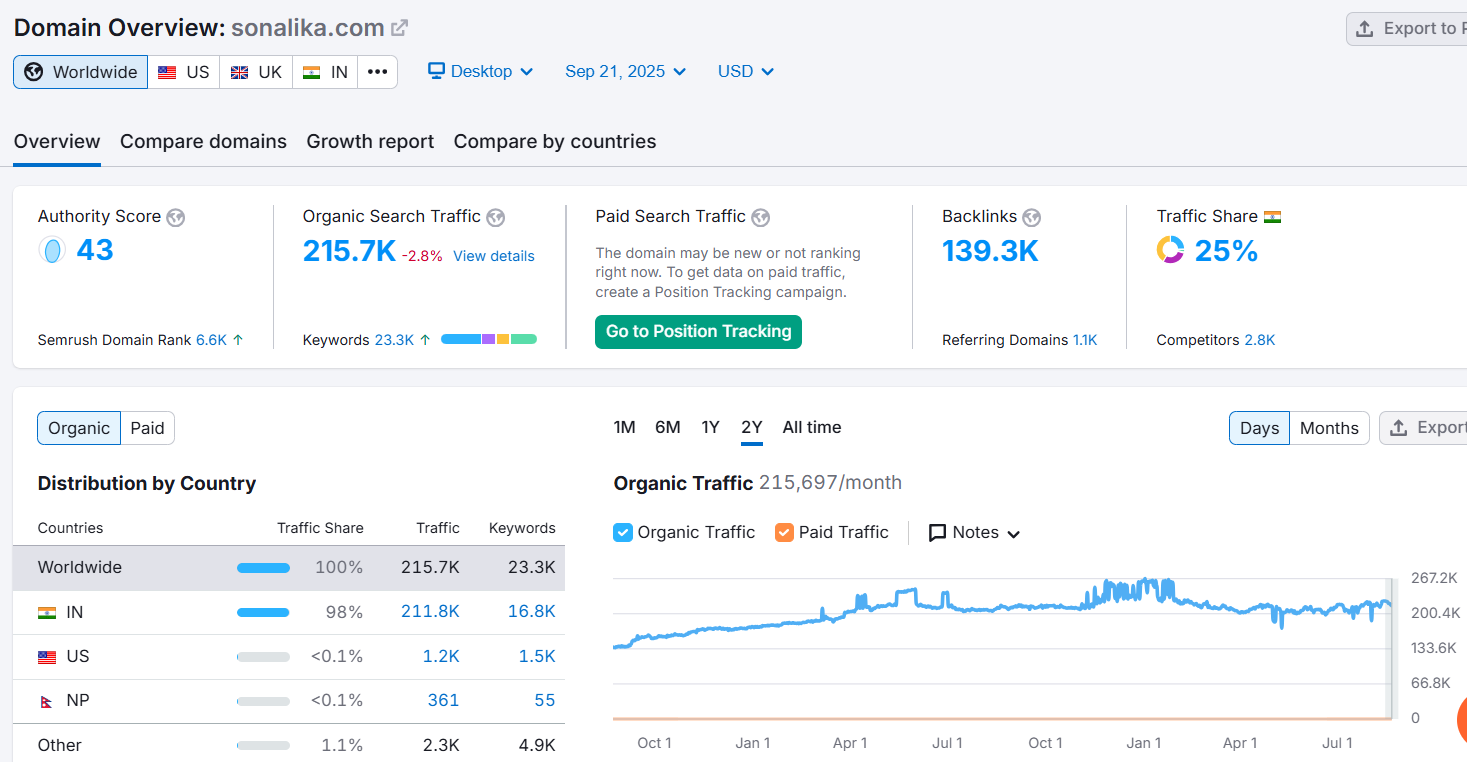The width and height of the screenshot is (1467, 762).
Task: Uncheck the Organic Traffic checkbox
Action: tap(623, 532)
